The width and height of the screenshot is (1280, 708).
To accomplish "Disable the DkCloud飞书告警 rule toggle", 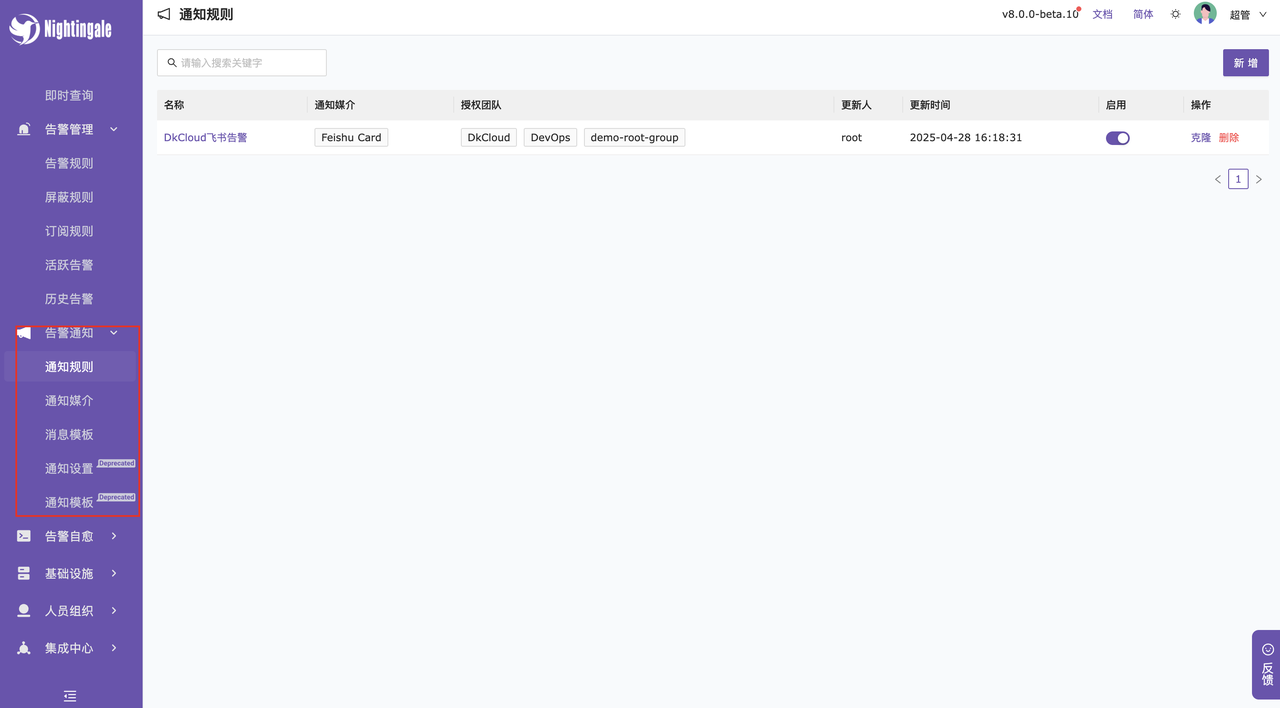I will 1117,138.
